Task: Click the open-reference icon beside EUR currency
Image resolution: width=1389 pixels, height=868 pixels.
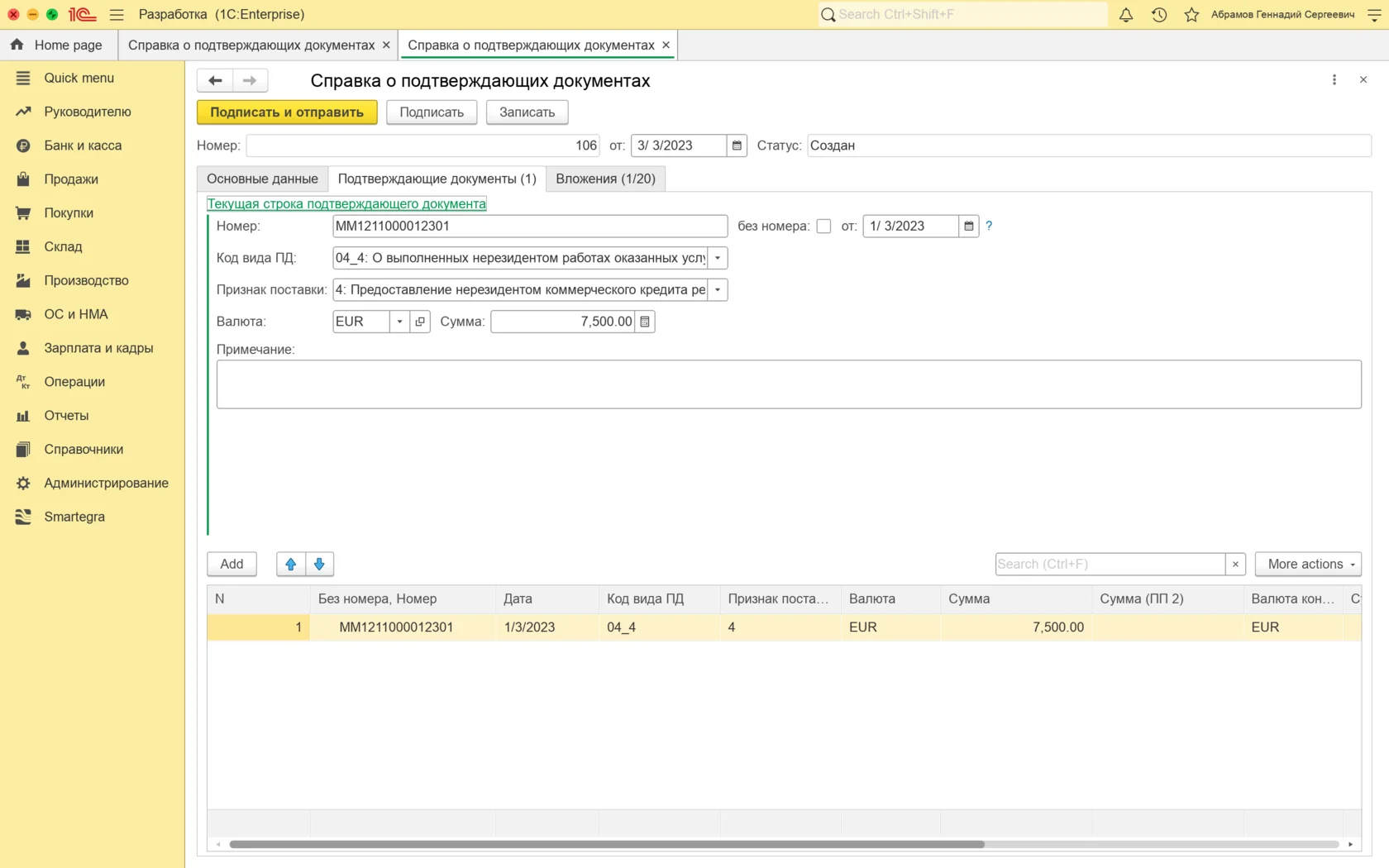Action: pyautogui.click(x=420, y=322)
